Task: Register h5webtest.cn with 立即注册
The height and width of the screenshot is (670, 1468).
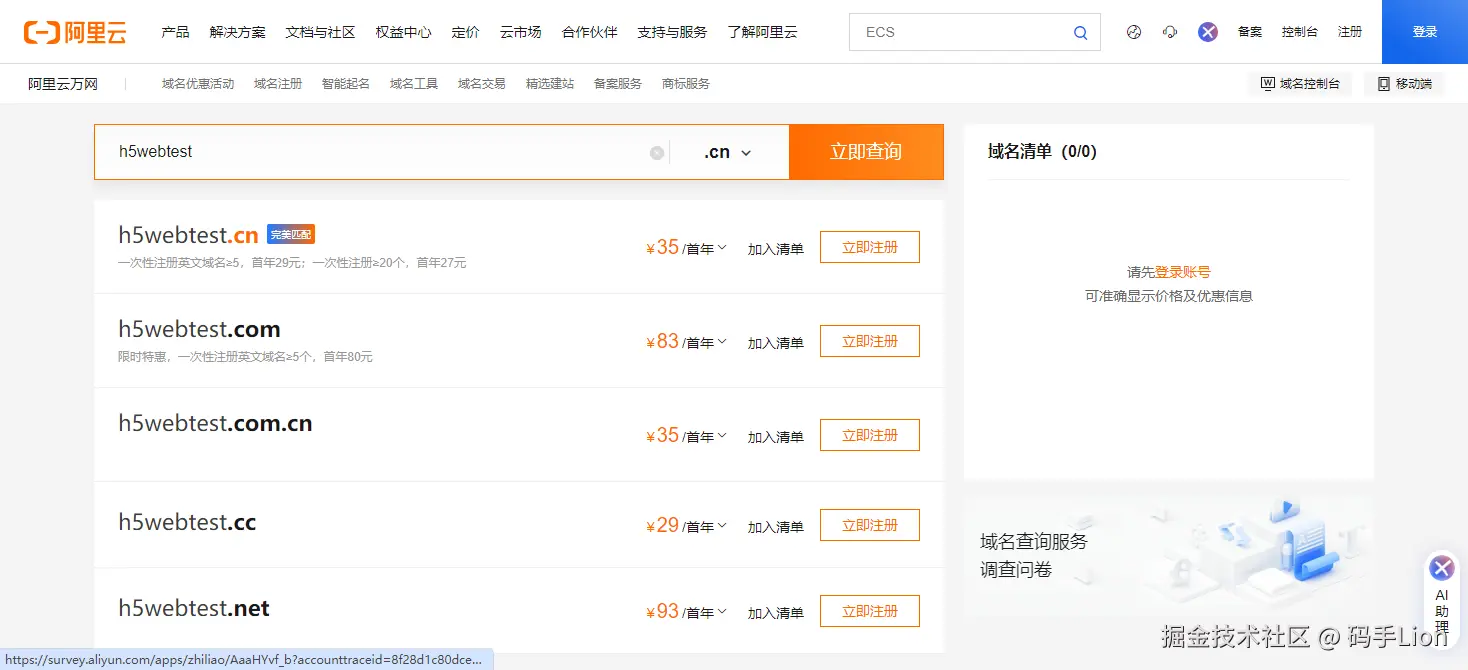Action: (870, 247)
